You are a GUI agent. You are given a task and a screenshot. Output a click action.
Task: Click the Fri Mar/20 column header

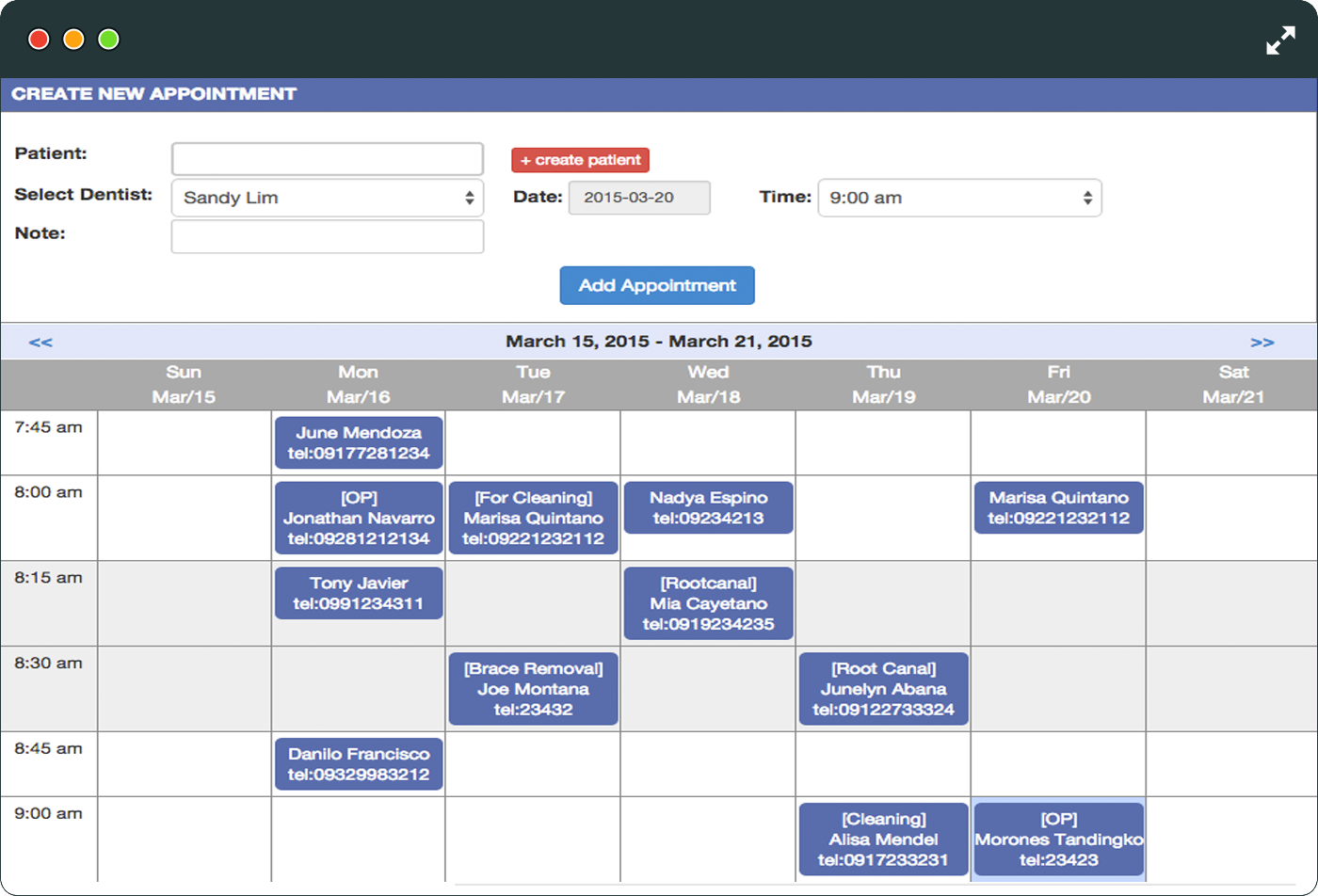[1059, 384]
